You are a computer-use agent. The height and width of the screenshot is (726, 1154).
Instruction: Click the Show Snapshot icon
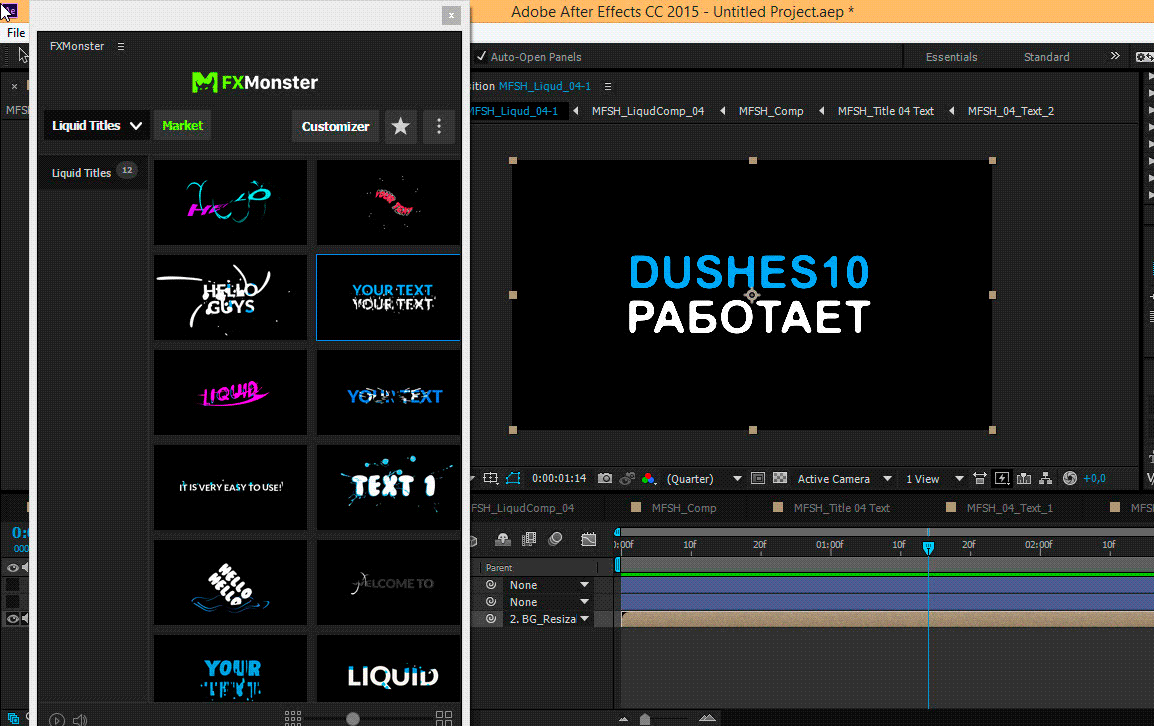pos(627,479)
